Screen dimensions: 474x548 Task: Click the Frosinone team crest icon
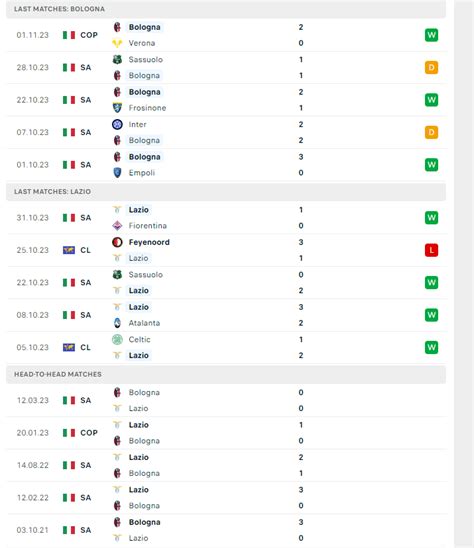click(117, 108)
